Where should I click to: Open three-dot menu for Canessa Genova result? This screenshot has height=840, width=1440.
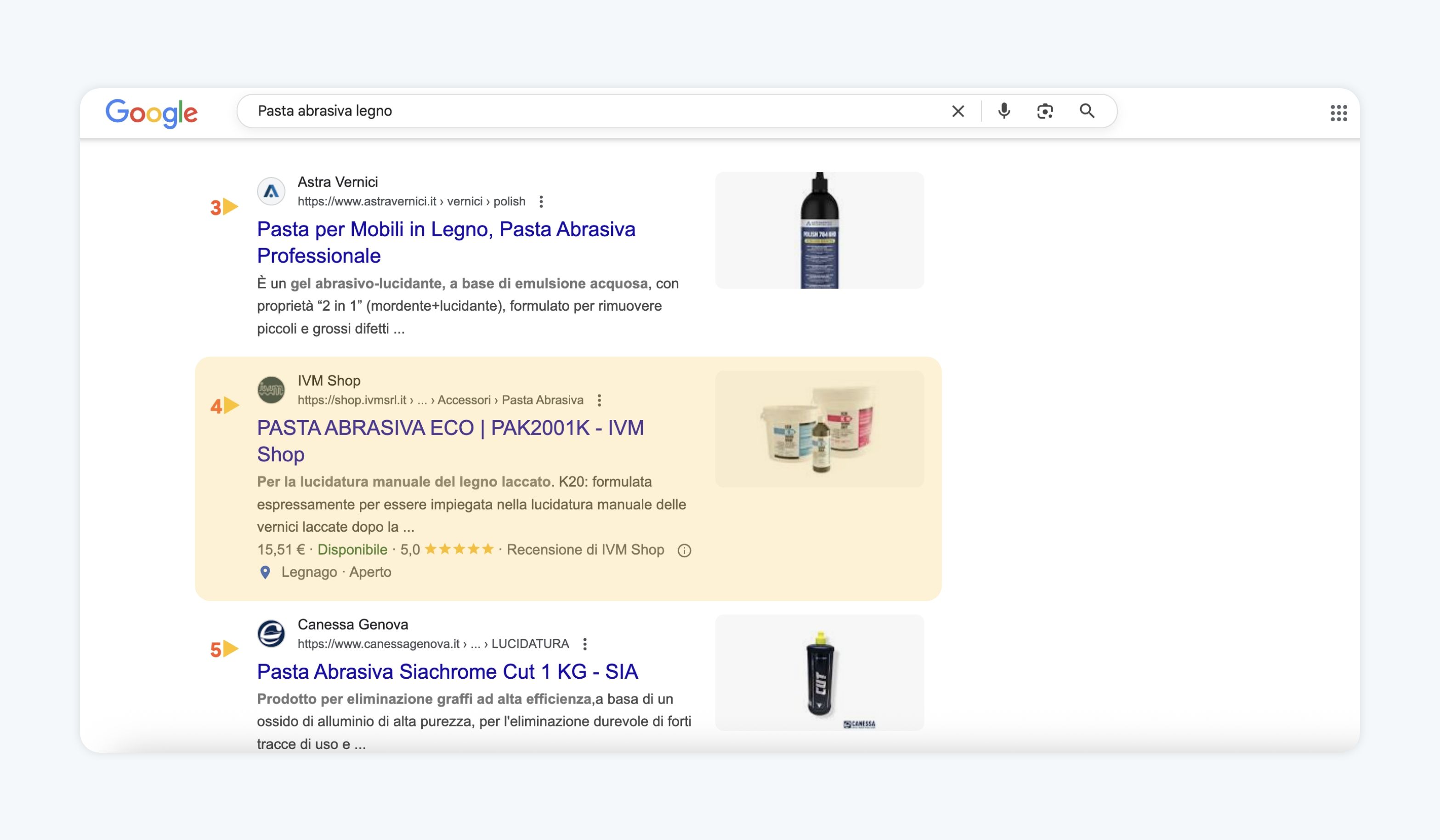[584, 644]
